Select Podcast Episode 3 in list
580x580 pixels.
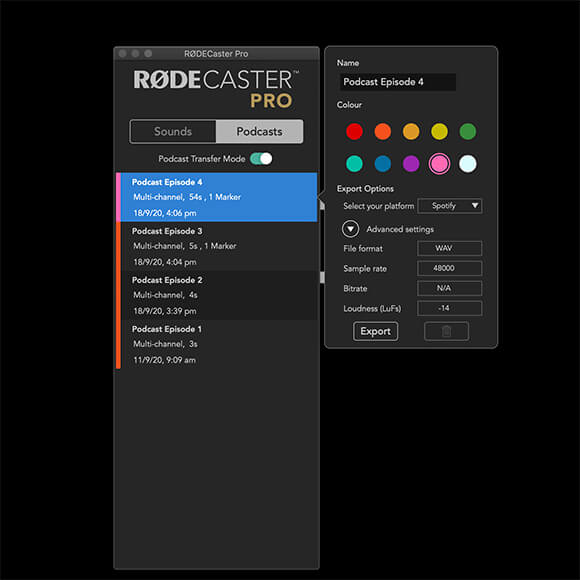pos(217,246)
